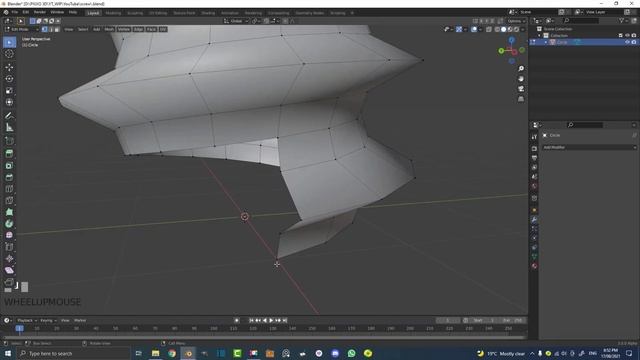Select the Add Cube tool

point(9,141)
